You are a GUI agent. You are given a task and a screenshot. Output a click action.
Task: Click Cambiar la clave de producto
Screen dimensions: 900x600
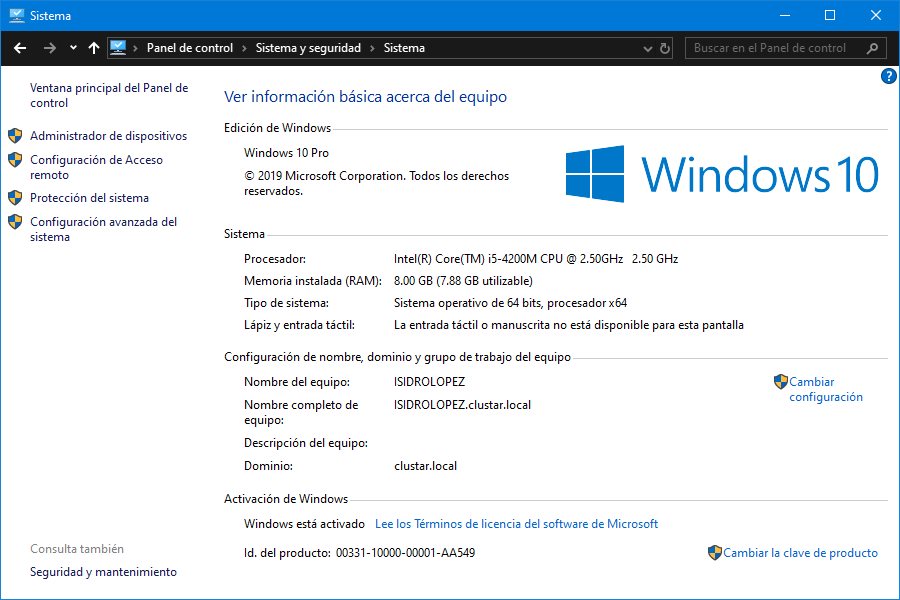(x=800, y=553)
